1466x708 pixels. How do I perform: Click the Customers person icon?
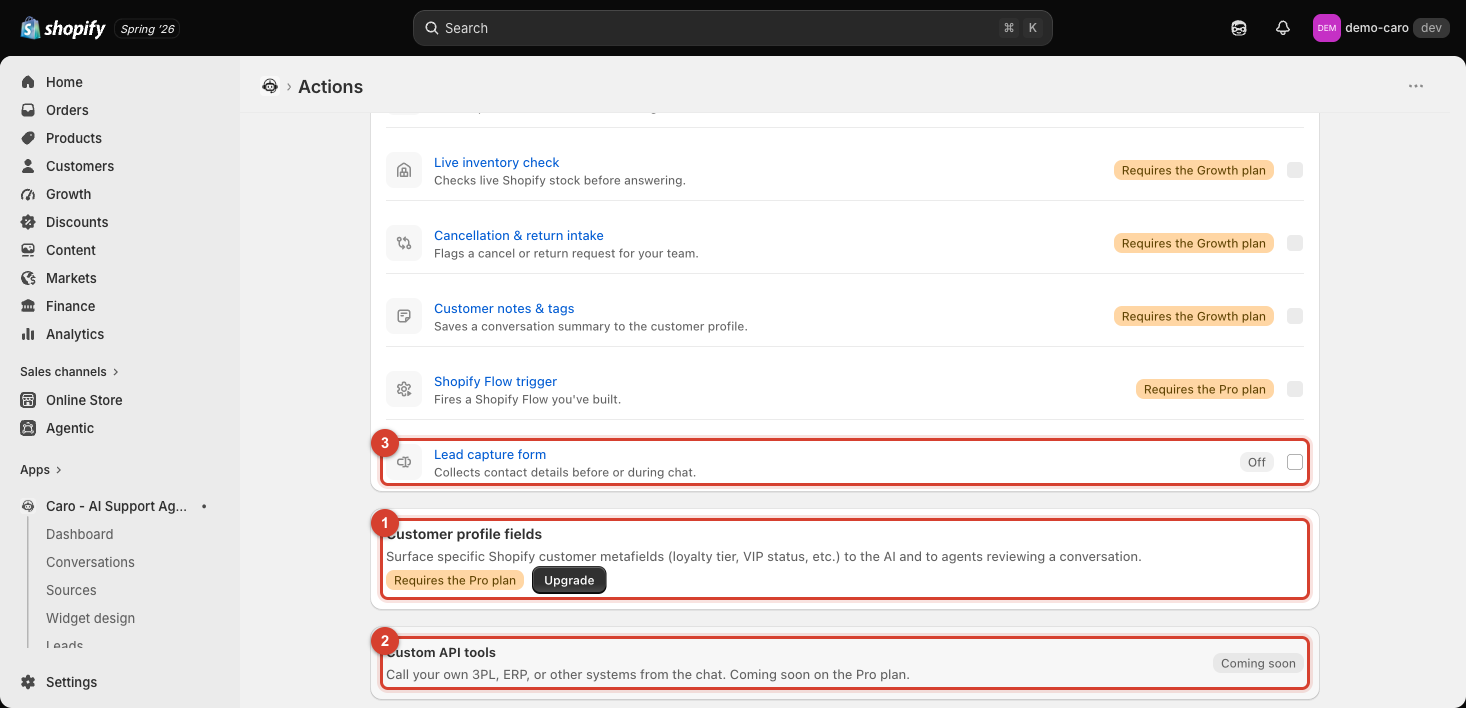coord(28,166)
